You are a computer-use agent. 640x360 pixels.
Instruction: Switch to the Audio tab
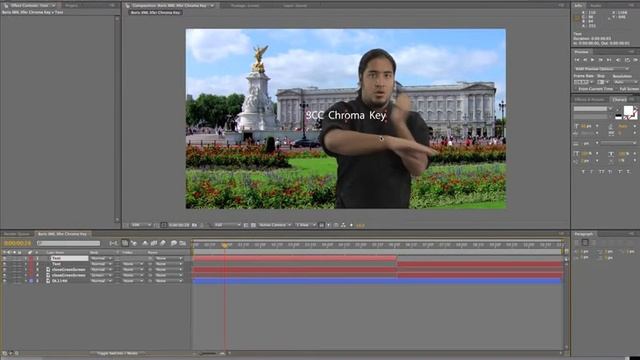coord(596,6)
